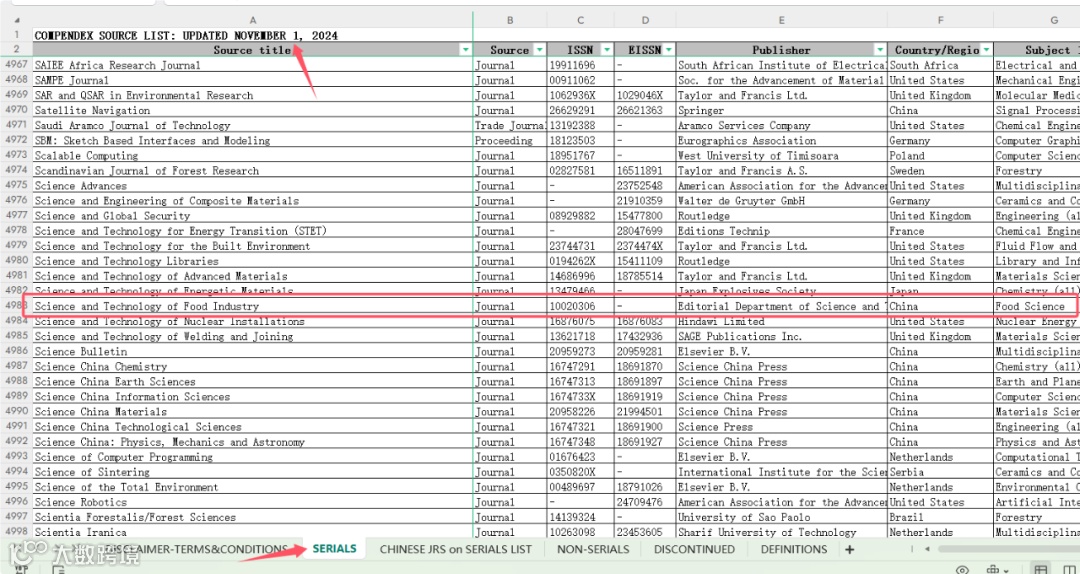Select the South Africa country cell
Image resolution: width=1080 pixels, height=574 pixels.
[940, 65]
